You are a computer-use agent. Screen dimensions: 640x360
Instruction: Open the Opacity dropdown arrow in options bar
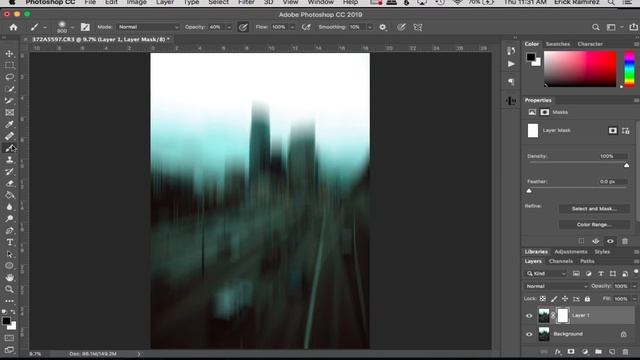click(229, 27)
